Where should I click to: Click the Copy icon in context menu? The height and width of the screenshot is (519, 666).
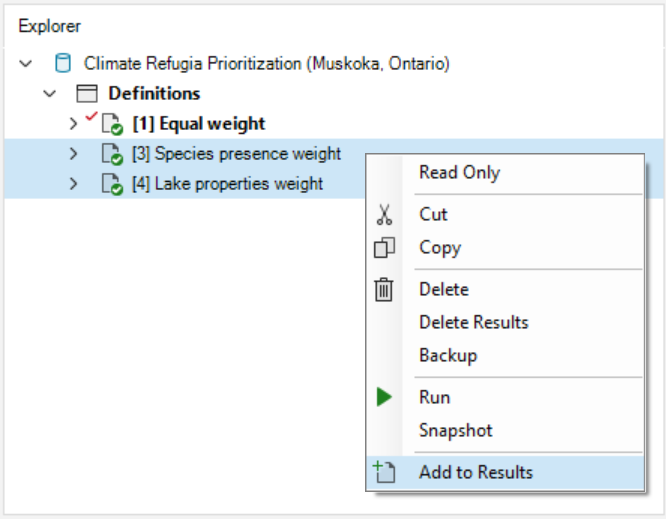[385, 248]
